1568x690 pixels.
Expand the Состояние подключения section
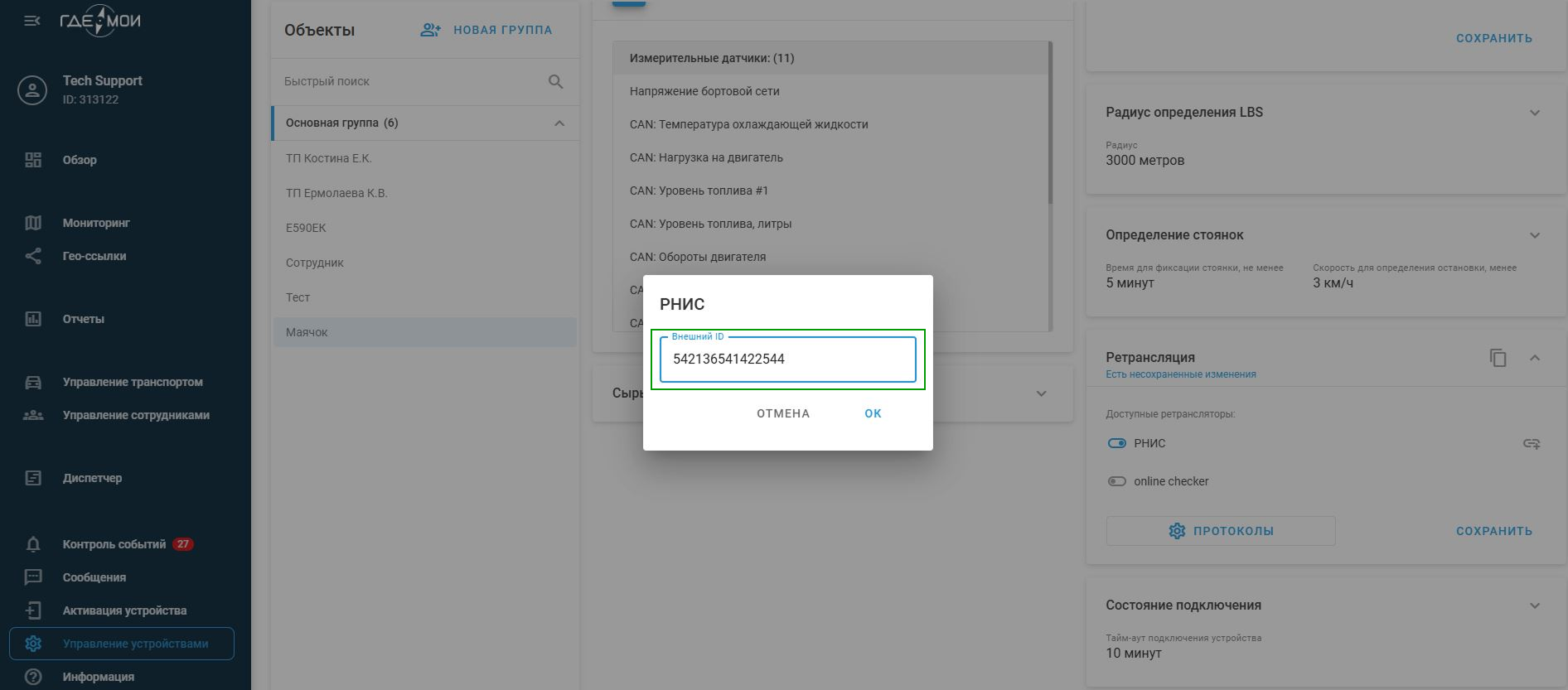1534,606
